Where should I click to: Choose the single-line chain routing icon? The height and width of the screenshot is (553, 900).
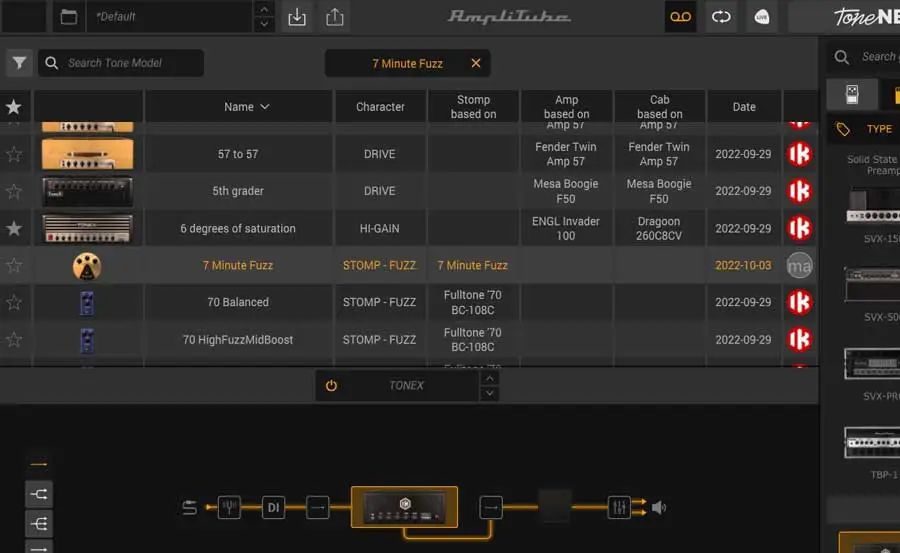[x=39, y=463]
